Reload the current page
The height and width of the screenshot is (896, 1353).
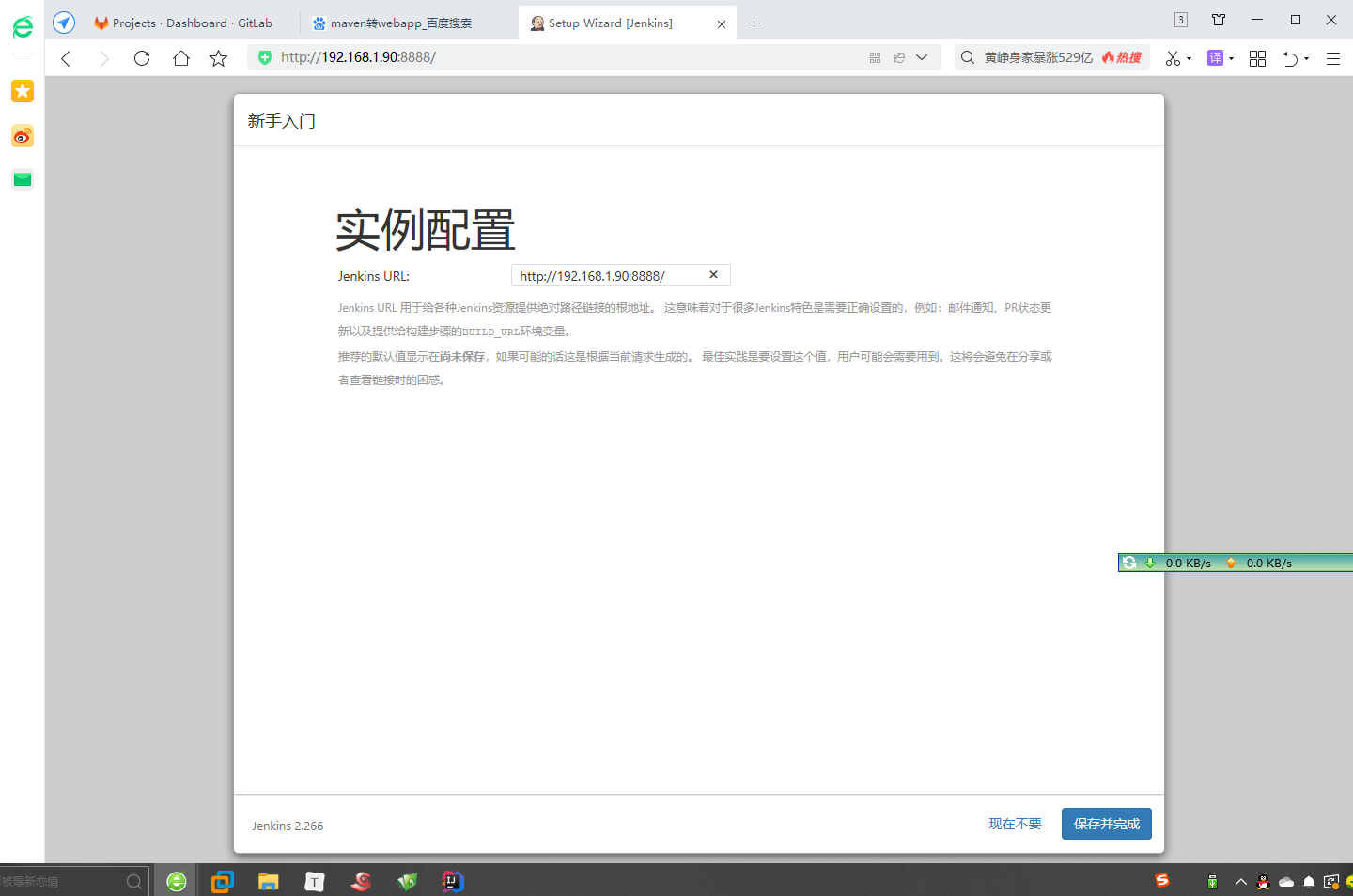point(142,58)
